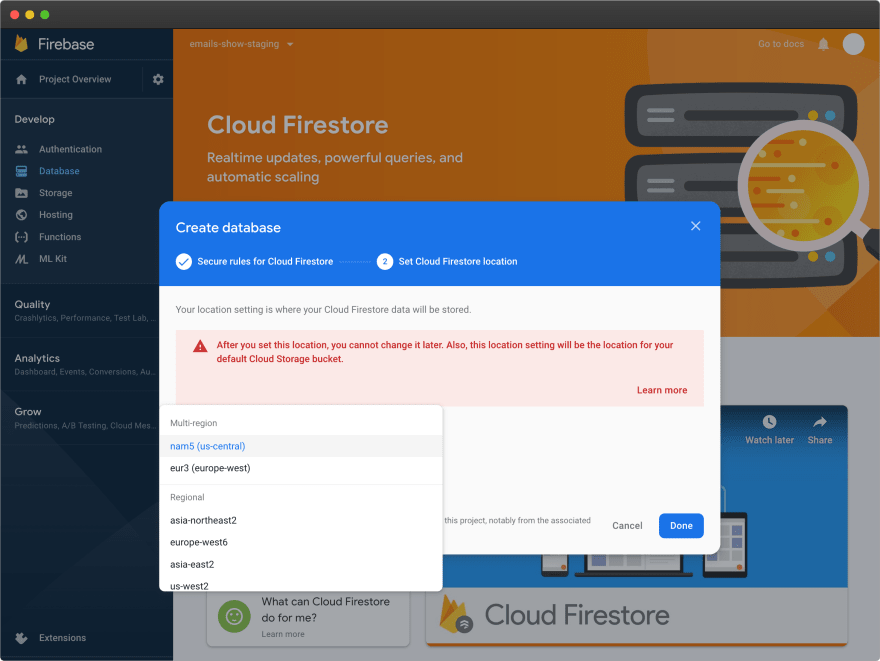Click the Cloud Firestore page heading
880x661 pixels.
click(x=297, y=125)
